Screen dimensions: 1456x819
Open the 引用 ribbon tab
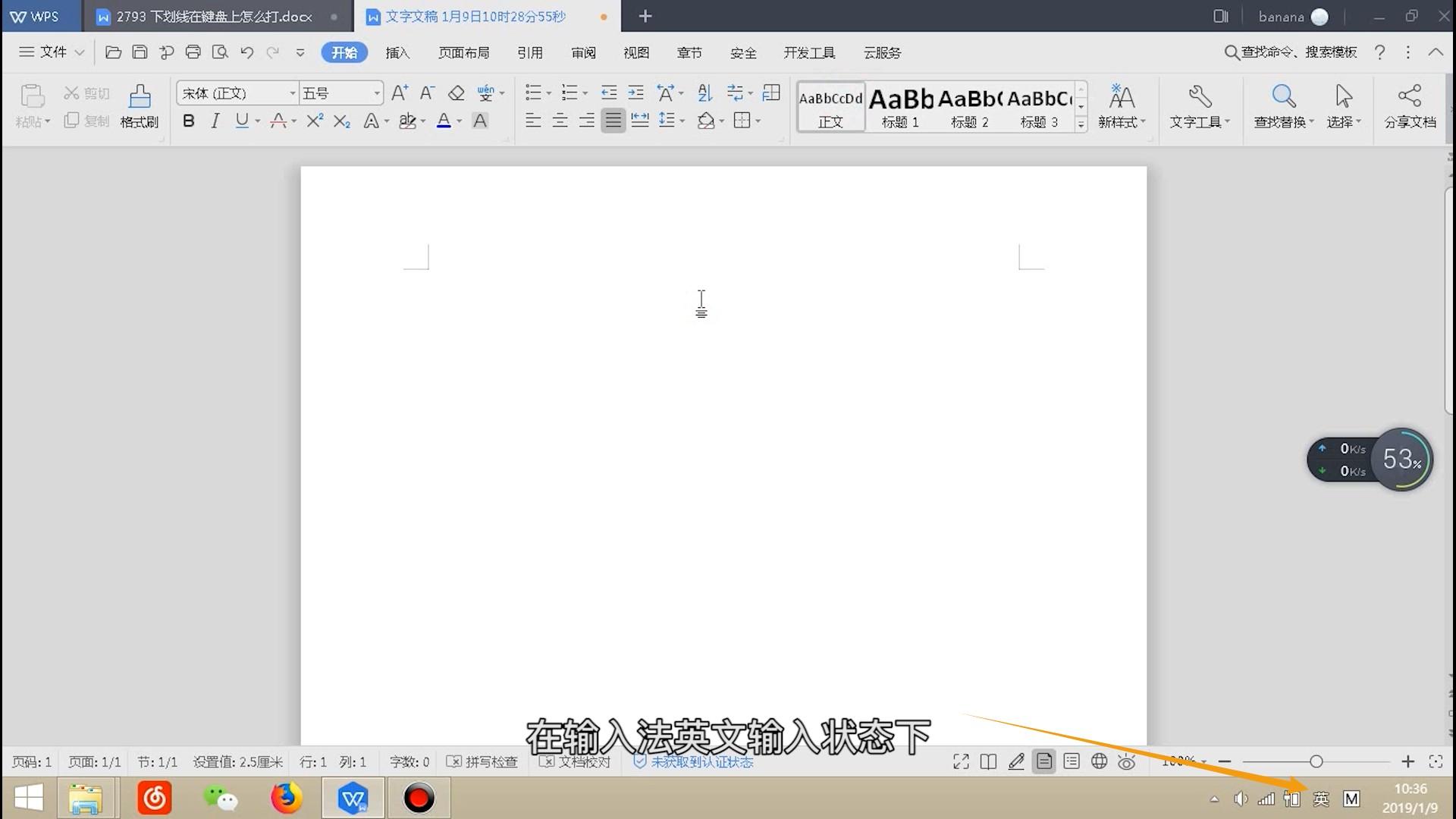[529, 52]
